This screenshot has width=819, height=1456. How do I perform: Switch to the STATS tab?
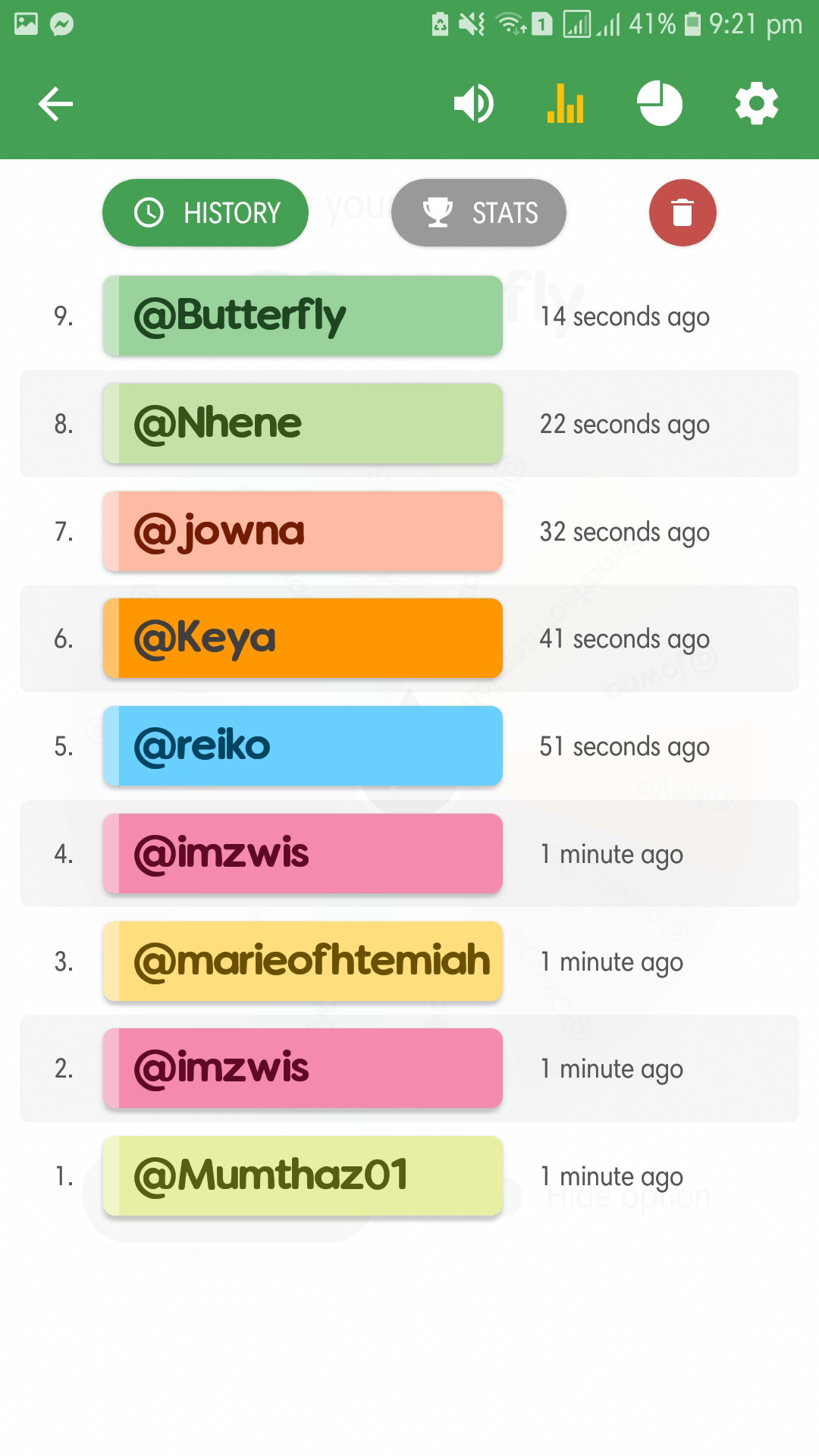point(479,212)
